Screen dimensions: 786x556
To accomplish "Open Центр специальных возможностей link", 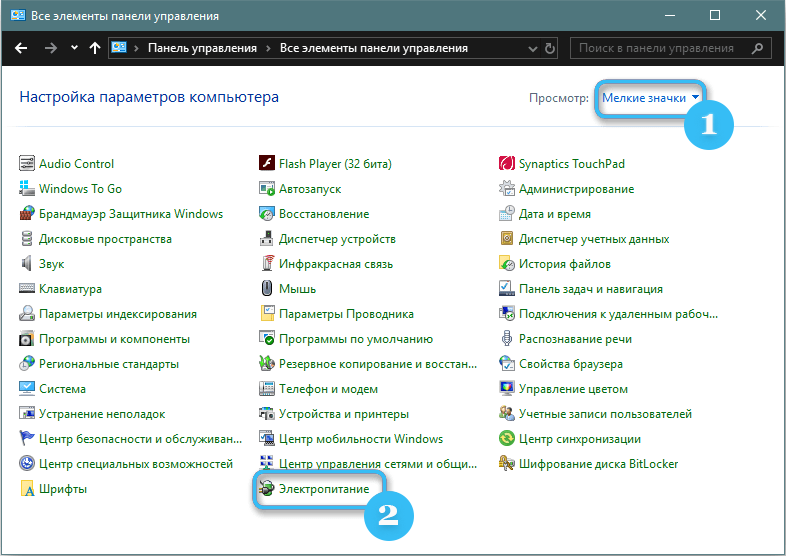I will pyautogui.click(x=136, y=464).
